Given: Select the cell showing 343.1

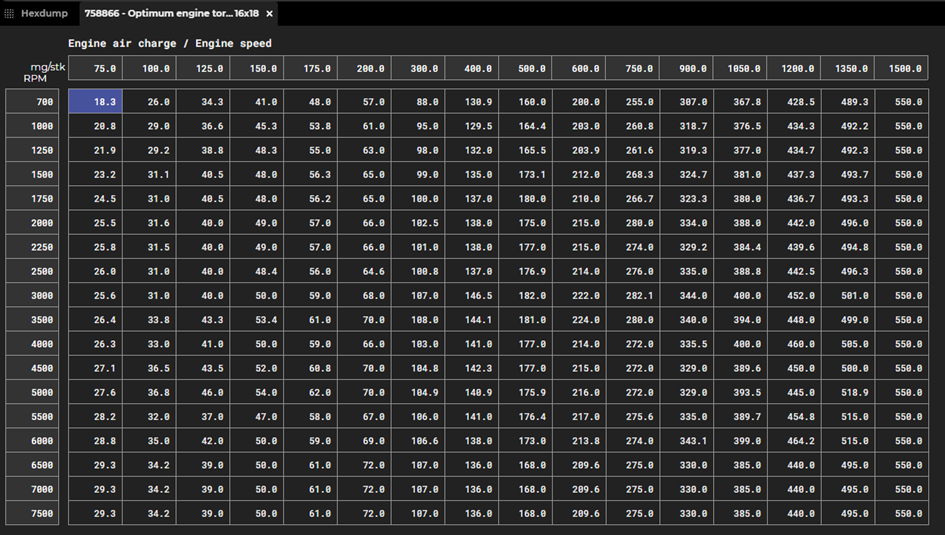Looking at the screenshot, I should pos(686,441).
